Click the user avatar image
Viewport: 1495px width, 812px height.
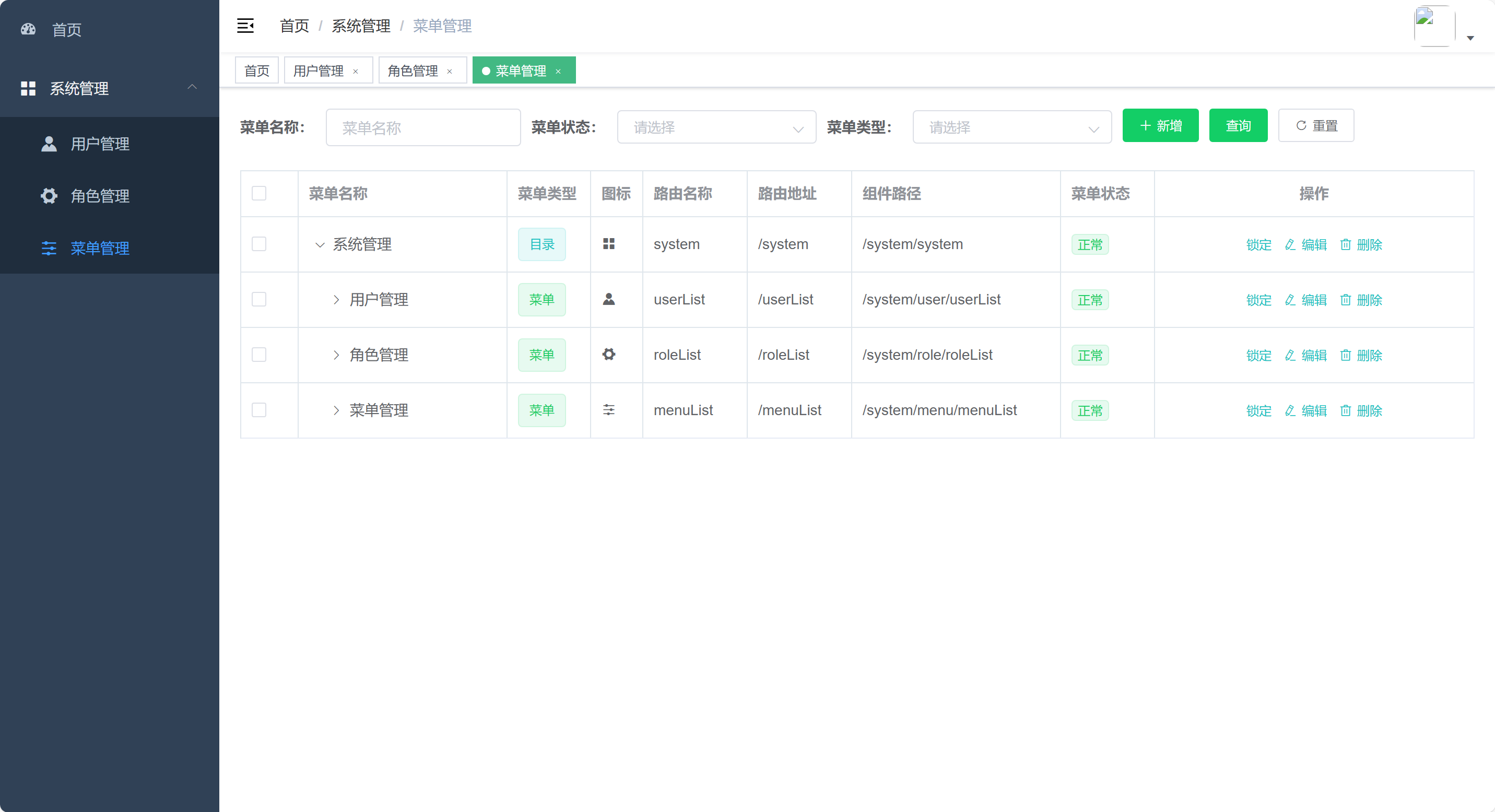pyautogui.click(x=1434, y=26)
